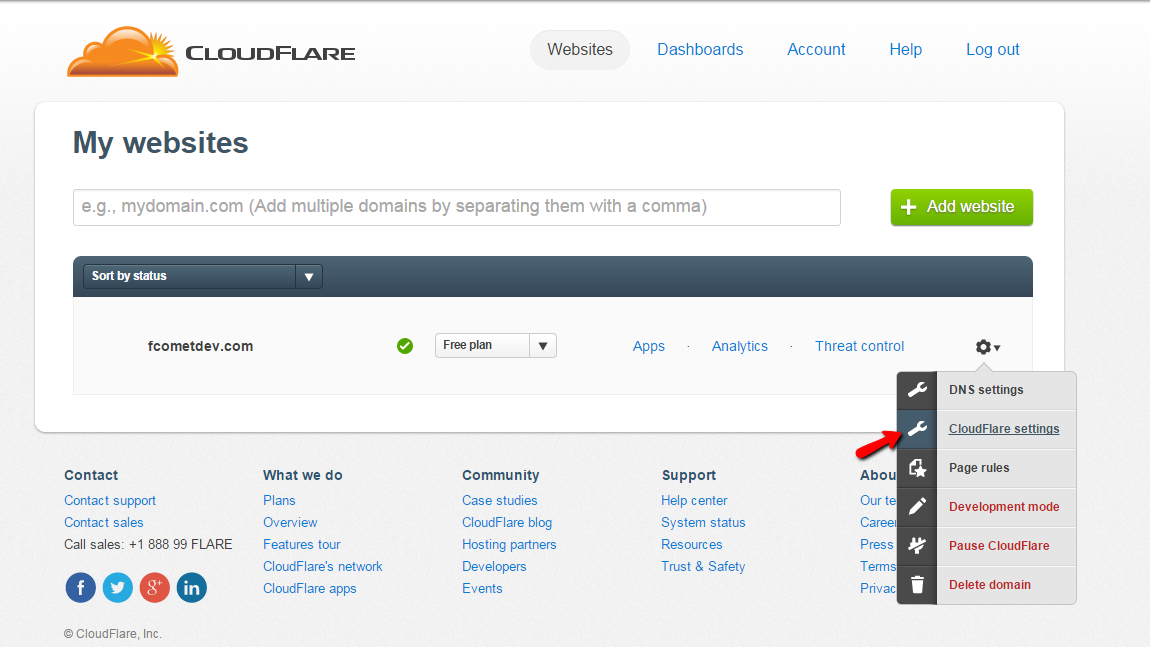
Task: Go to the Dashboards tab
Action: pyautogui.click(x=700, y=50)
